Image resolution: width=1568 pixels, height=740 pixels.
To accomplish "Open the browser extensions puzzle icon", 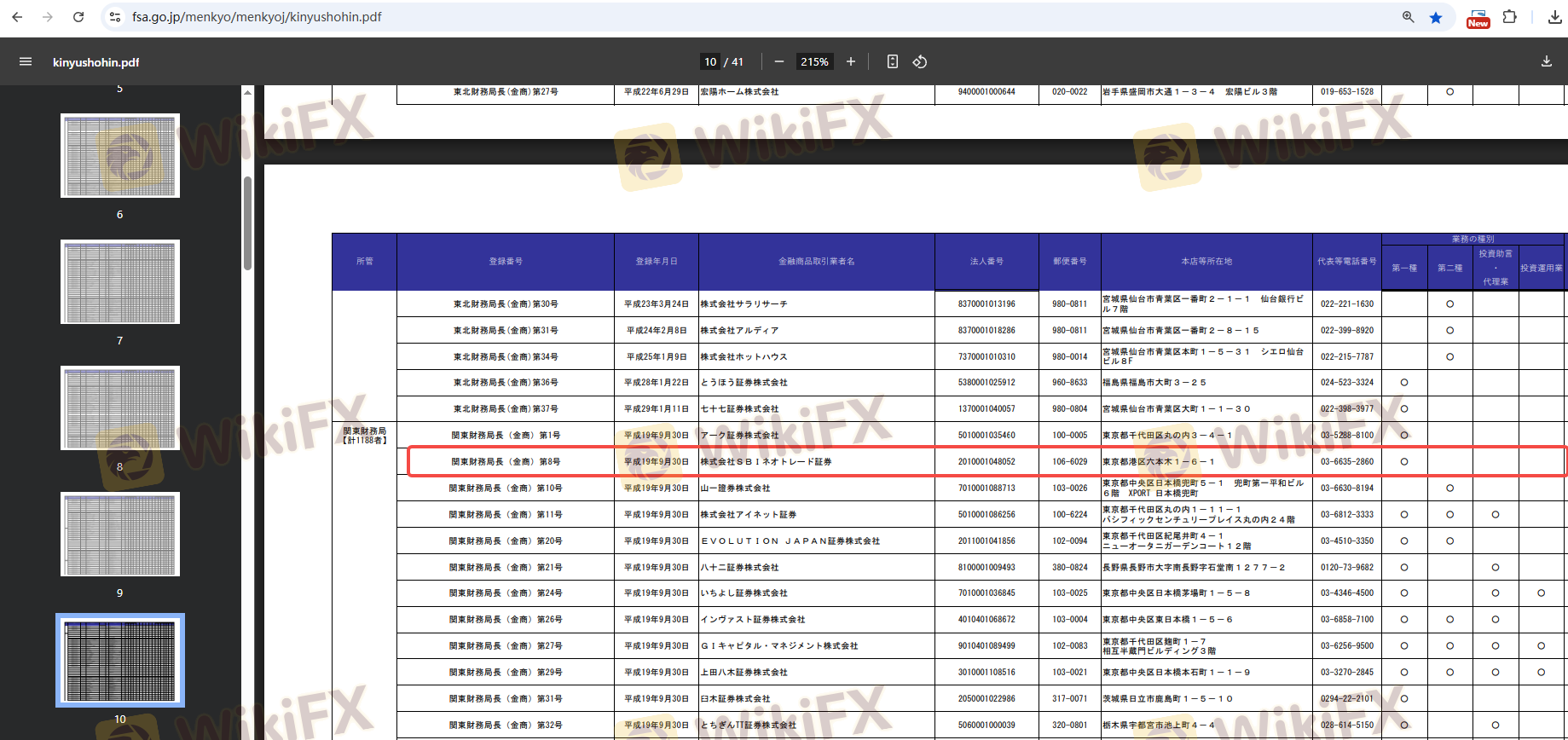I will 1509,17.
